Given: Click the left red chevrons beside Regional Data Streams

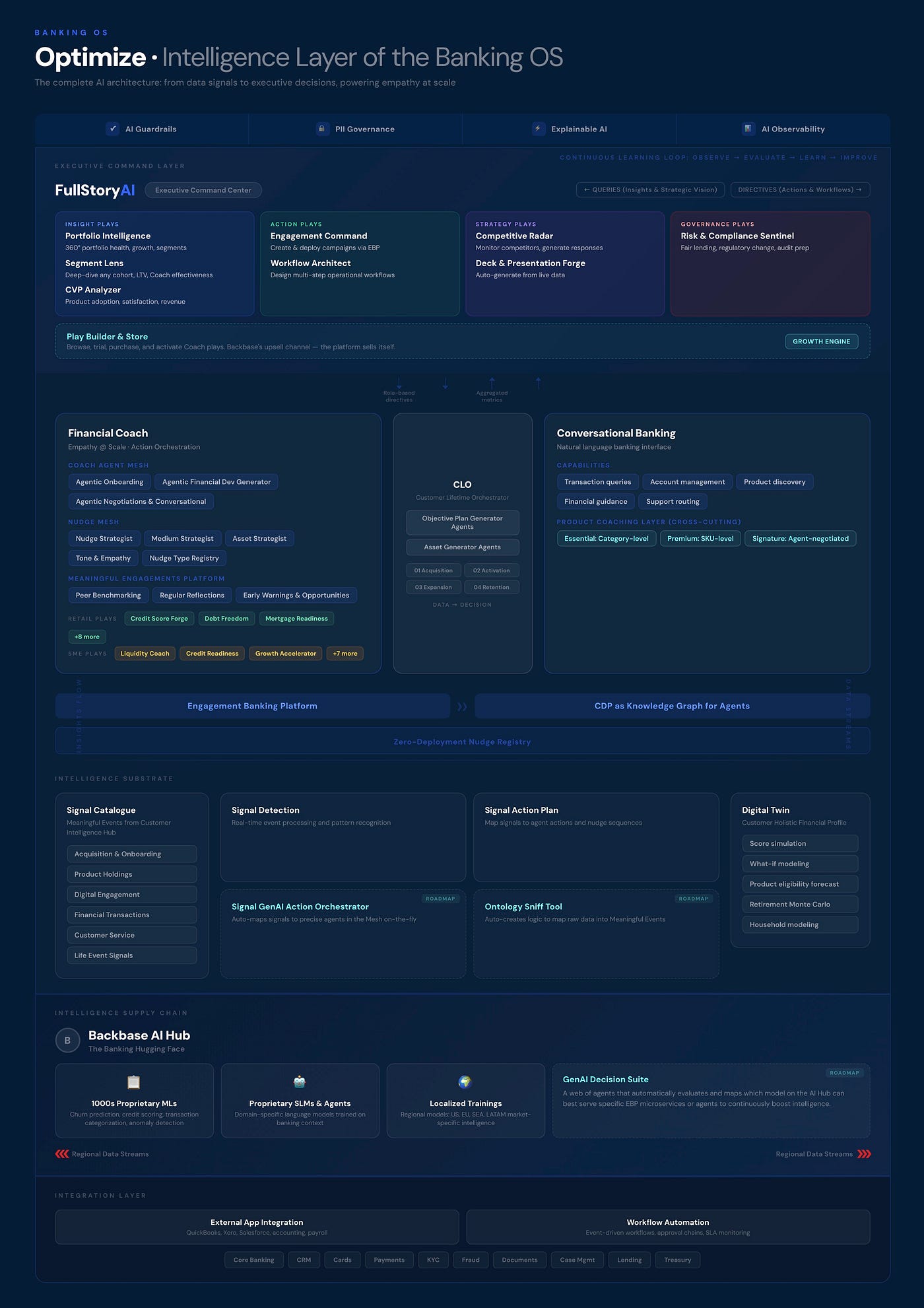Looking at the screenshot, I should click(62, 1154).
